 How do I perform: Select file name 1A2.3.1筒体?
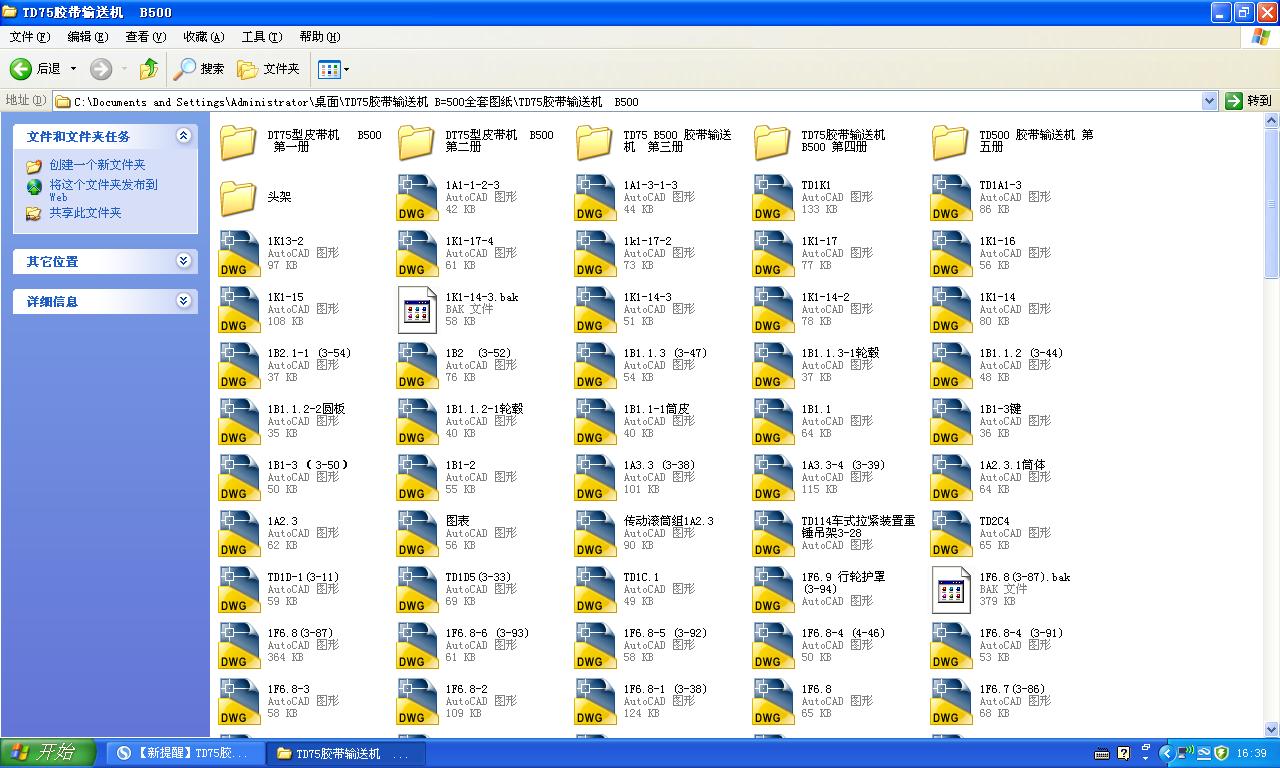pyautogui.click(x=1012, y=465)
